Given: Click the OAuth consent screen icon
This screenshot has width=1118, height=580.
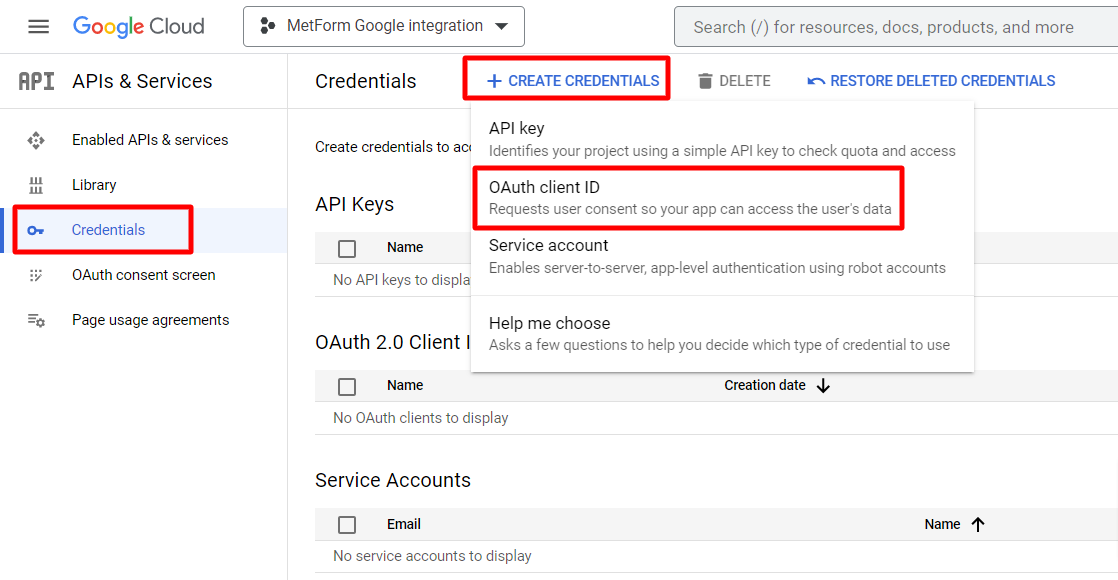Looking at the screenshot, I should point(36,275).
